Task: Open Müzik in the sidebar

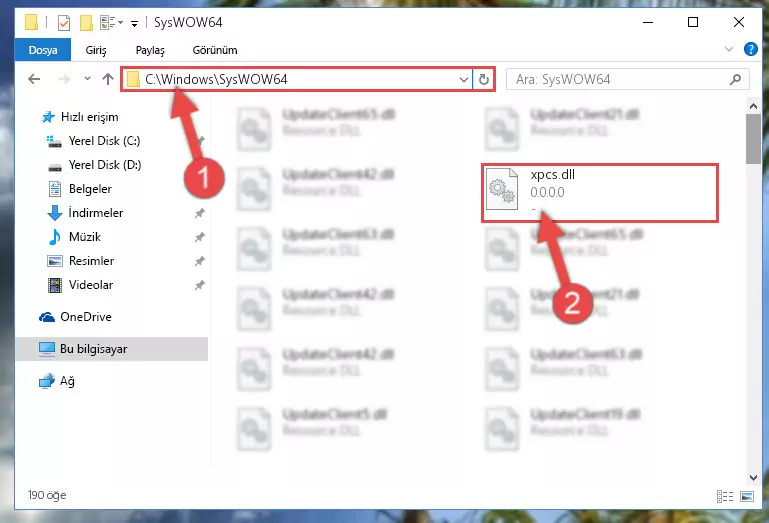Action: [x=84, y=237]
